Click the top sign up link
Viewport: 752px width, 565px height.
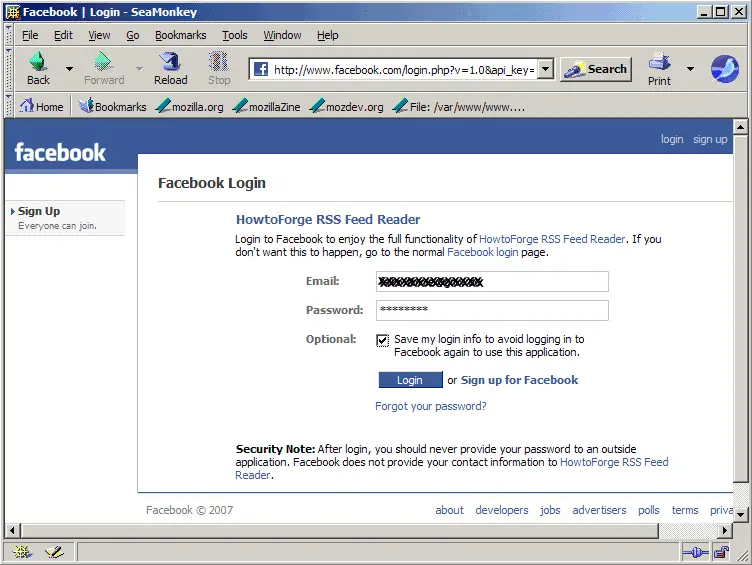click(x=710, y=139)
